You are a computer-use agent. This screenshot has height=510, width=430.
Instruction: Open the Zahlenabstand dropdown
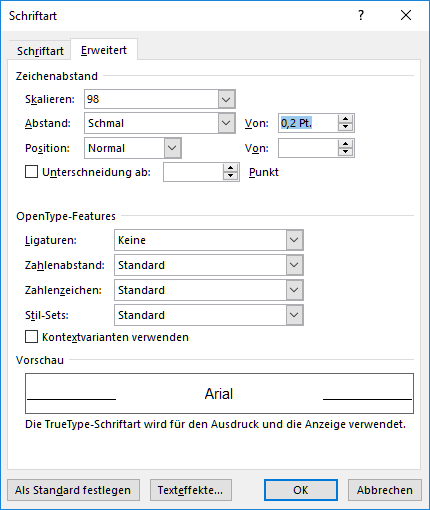294,265
